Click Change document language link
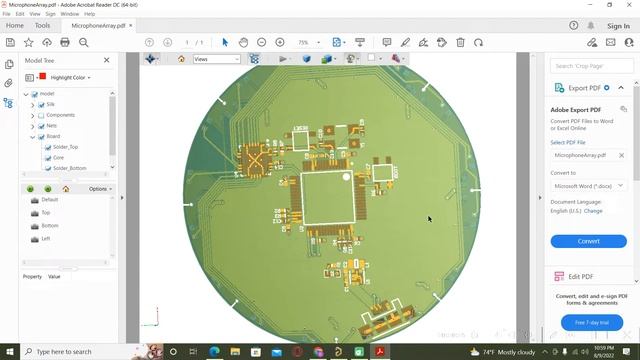This screenshot has width=640, height=360. click(593, 211)
